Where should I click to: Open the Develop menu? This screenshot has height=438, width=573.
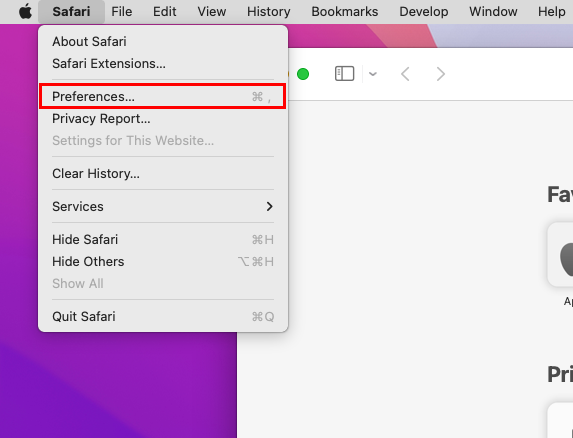pos(424,12)
